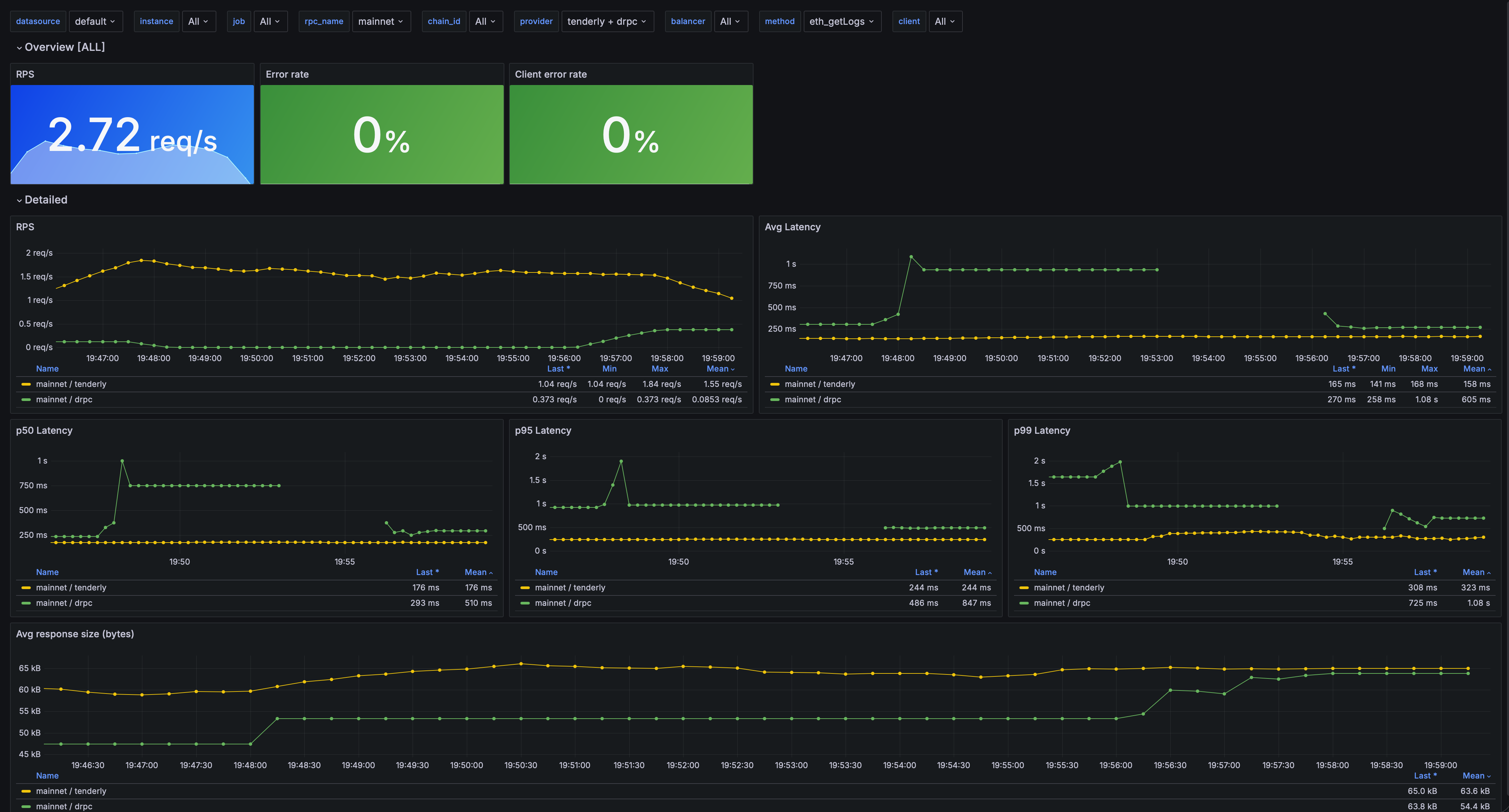Open the Error rate panel title menu
The height and width of the screenshot is (812, 1509).
[x=287, y=74]
